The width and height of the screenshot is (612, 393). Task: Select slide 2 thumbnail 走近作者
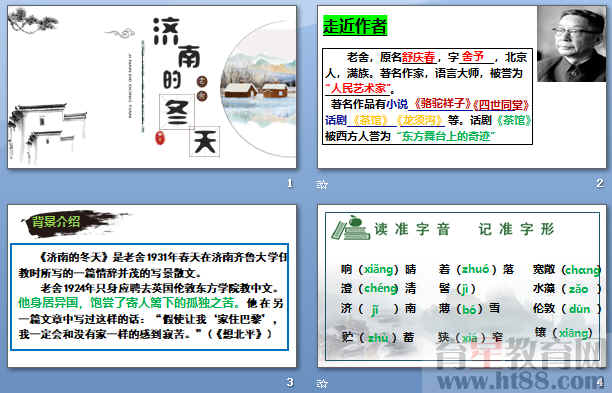(x=462, y=87)
